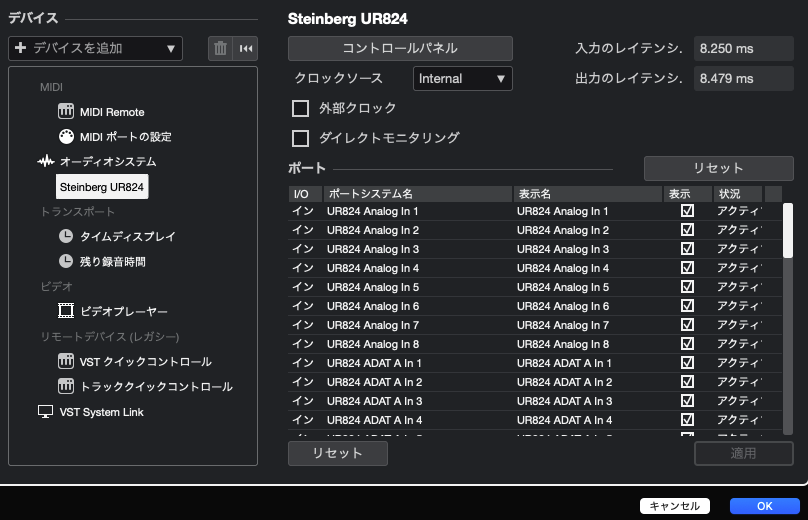Click 表示名 cell UR824 Analog In 4

pos(563,268)
